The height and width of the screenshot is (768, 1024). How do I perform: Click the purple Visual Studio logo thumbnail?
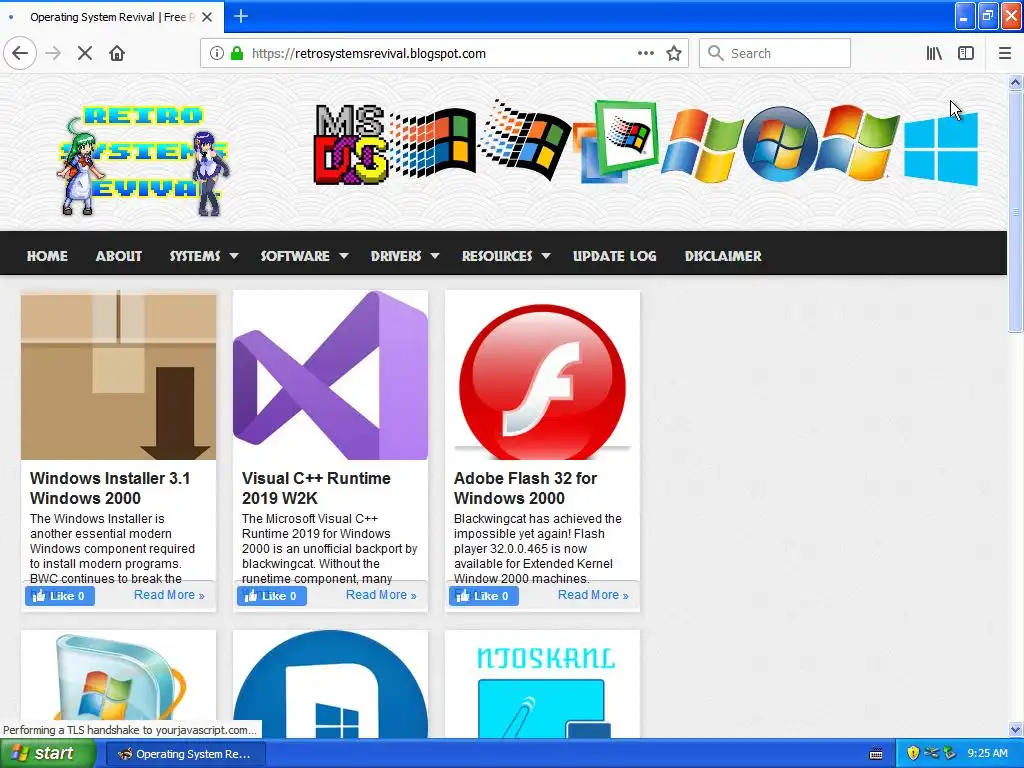[330, 376]
